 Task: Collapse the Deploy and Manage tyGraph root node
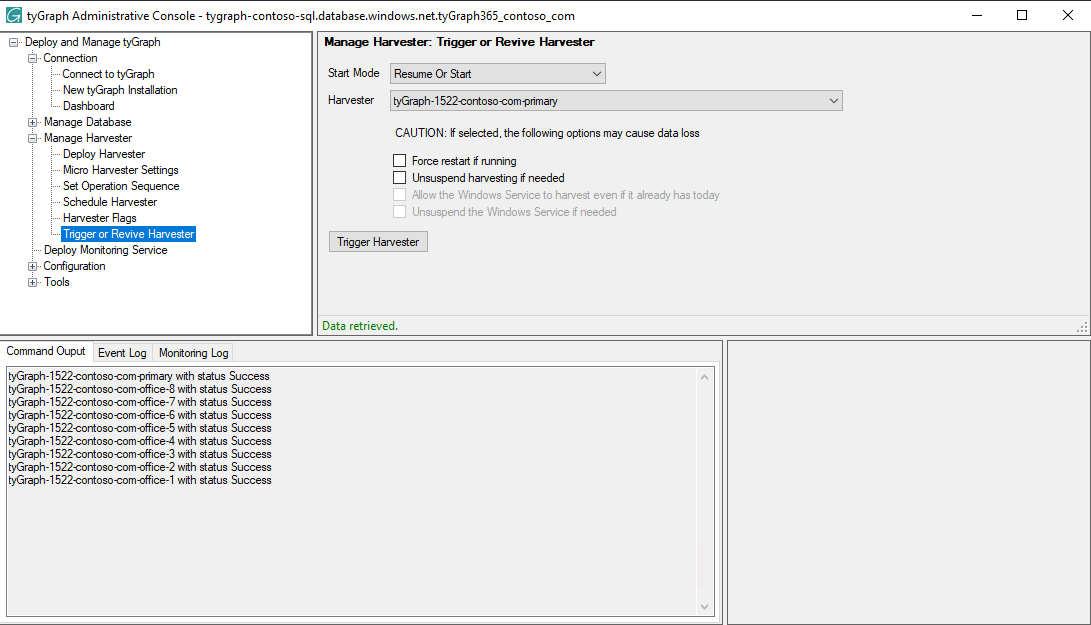[x=13, y=42]
